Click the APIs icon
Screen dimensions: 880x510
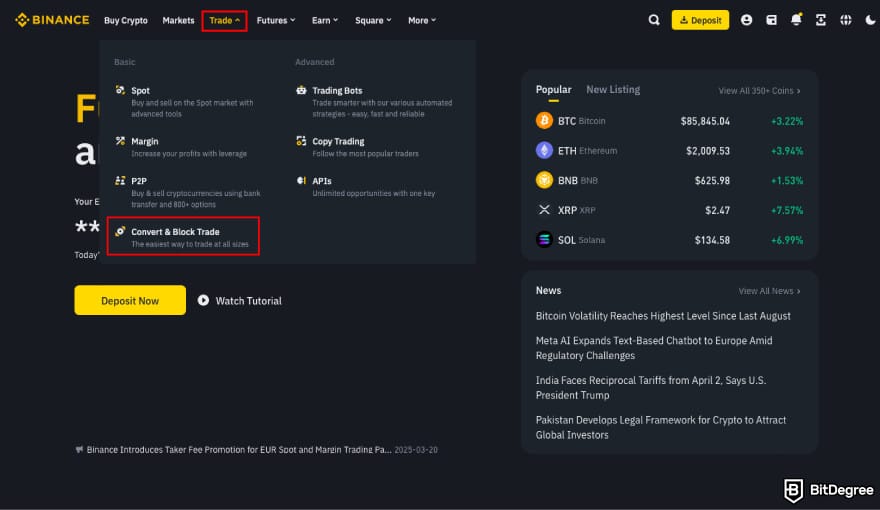[x=301, y=181]
